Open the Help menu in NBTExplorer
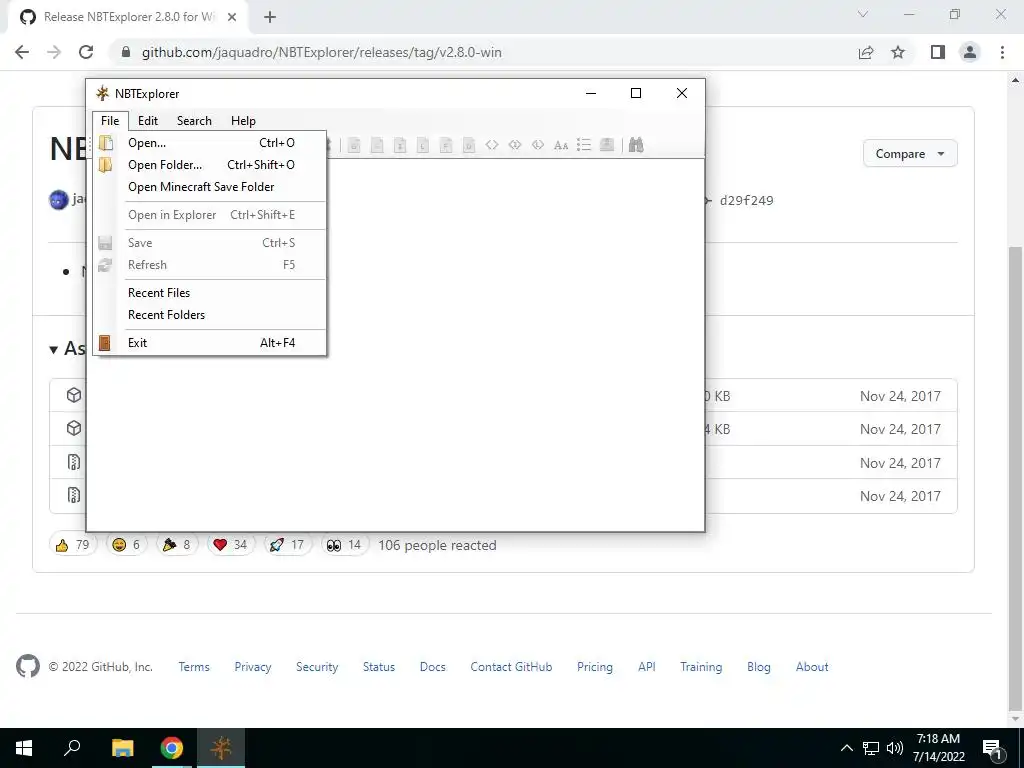Image resolution: width=1024 pixels, height=768 pixels. [243, 121]
